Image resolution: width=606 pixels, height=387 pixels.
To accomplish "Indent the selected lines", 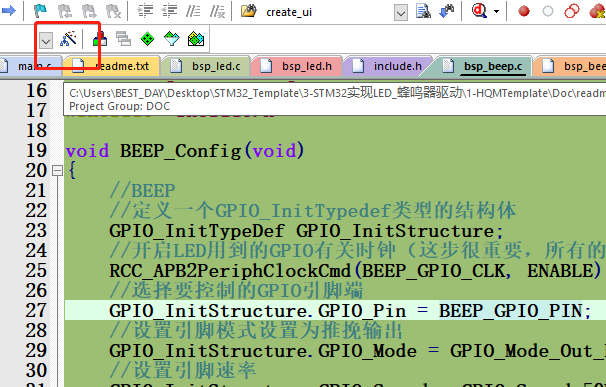I will [145, 11].
